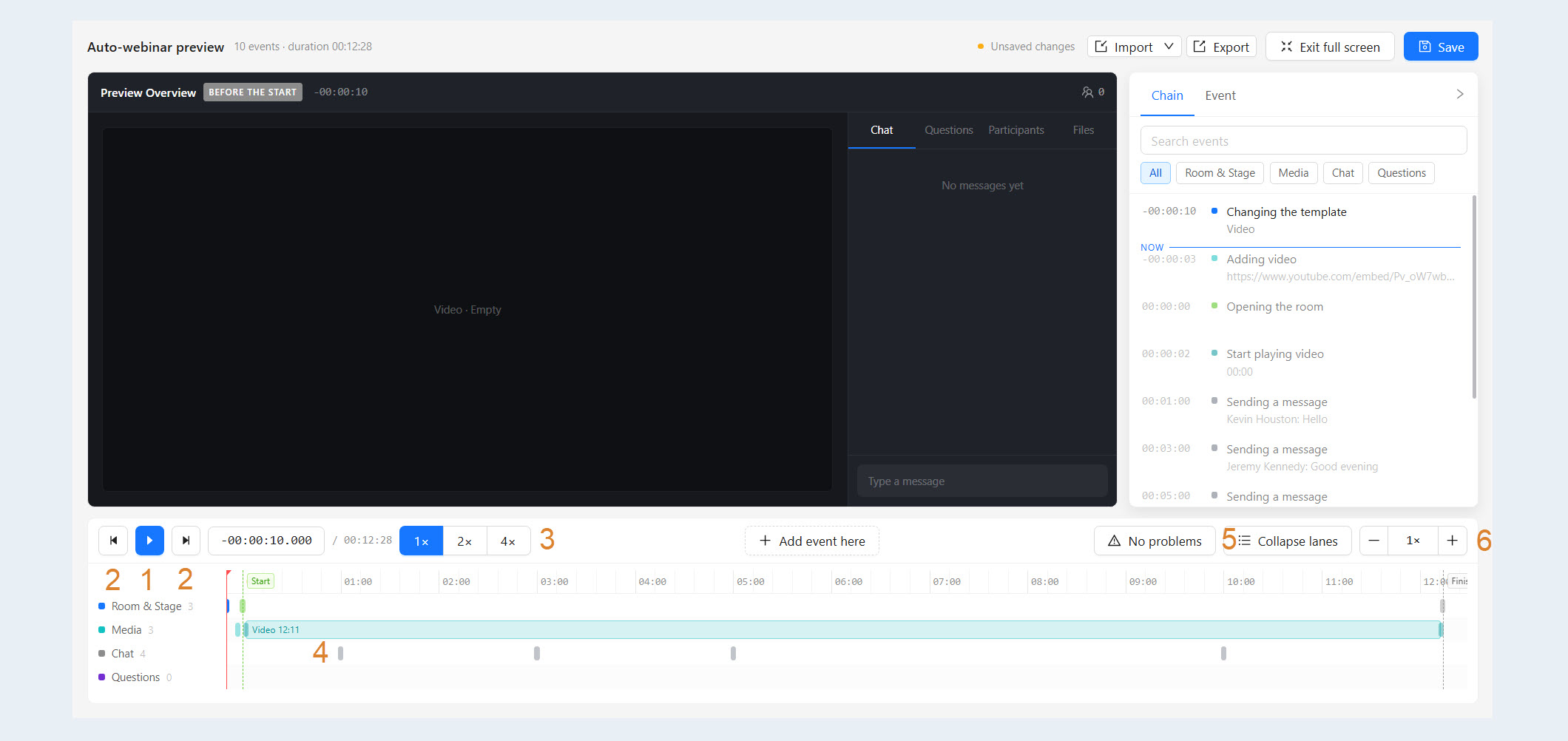Set playback speed to 2×
Image resolution: width=1568 pixels, height=741 pixels.
pos(464,541)
